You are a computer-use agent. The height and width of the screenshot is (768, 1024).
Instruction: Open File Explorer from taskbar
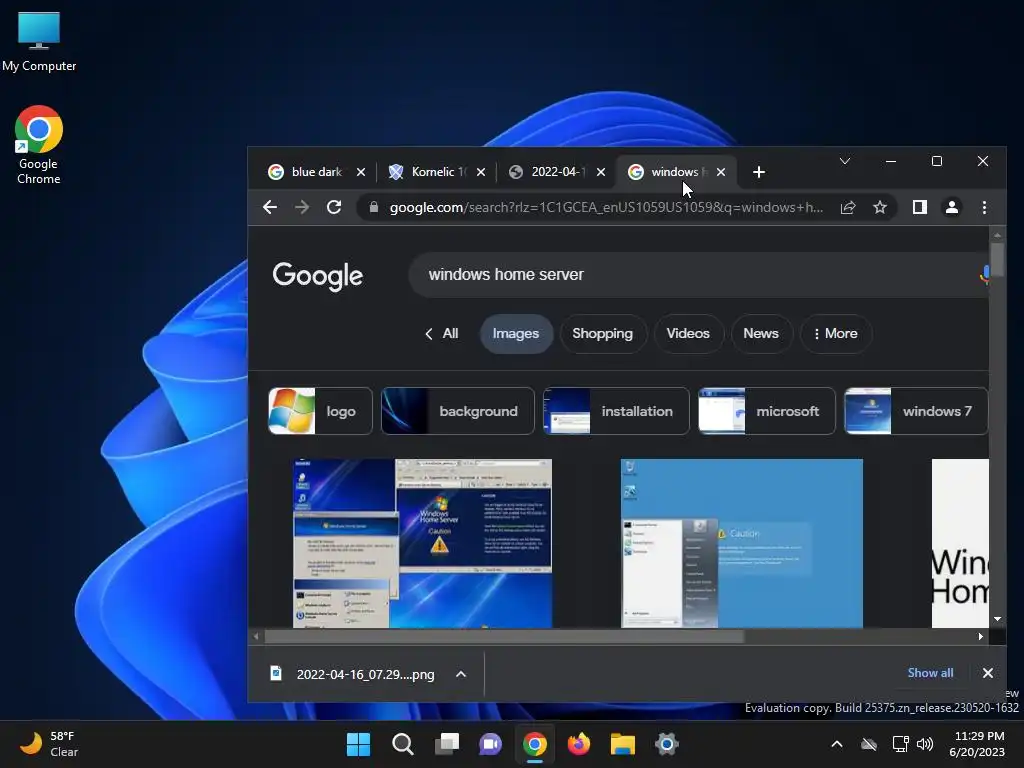[623, 744]
